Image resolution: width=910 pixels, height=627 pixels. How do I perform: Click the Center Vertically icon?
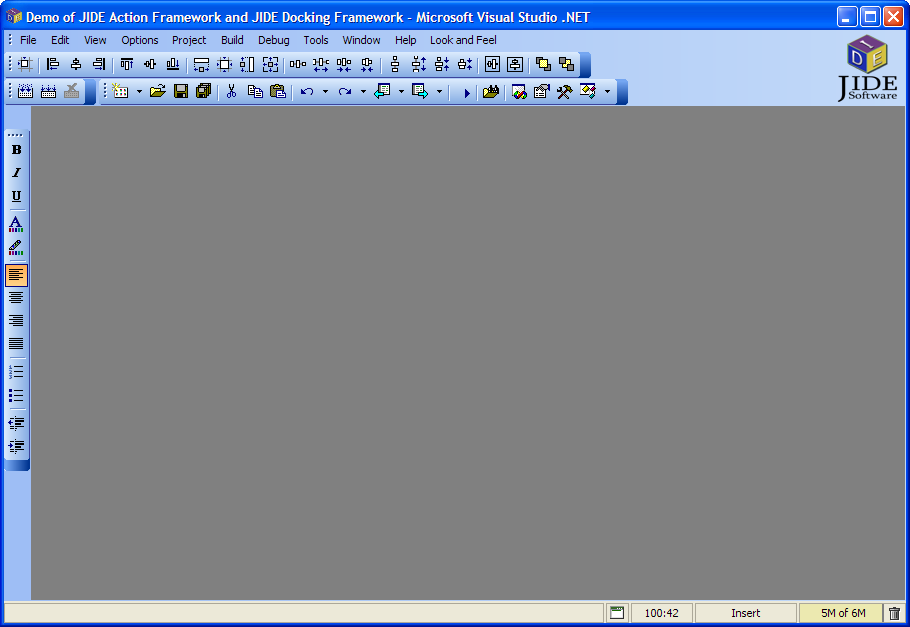pyautogui.click(x=515, y=64)
